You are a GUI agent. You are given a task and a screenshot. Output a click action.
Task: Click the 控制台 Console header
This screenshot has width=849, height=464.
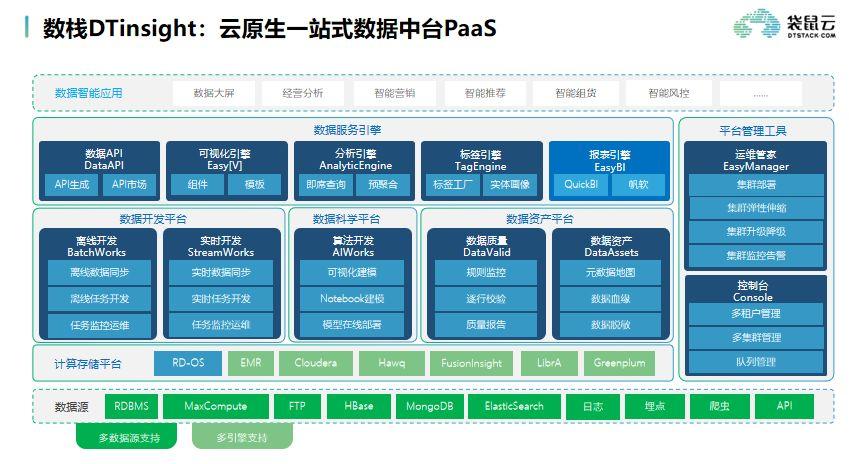tap(753, 291)
